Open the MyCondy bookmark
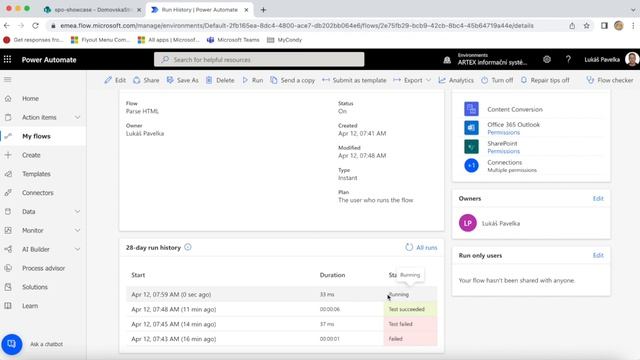Screen dimensions: 640x360 (284, 40)
